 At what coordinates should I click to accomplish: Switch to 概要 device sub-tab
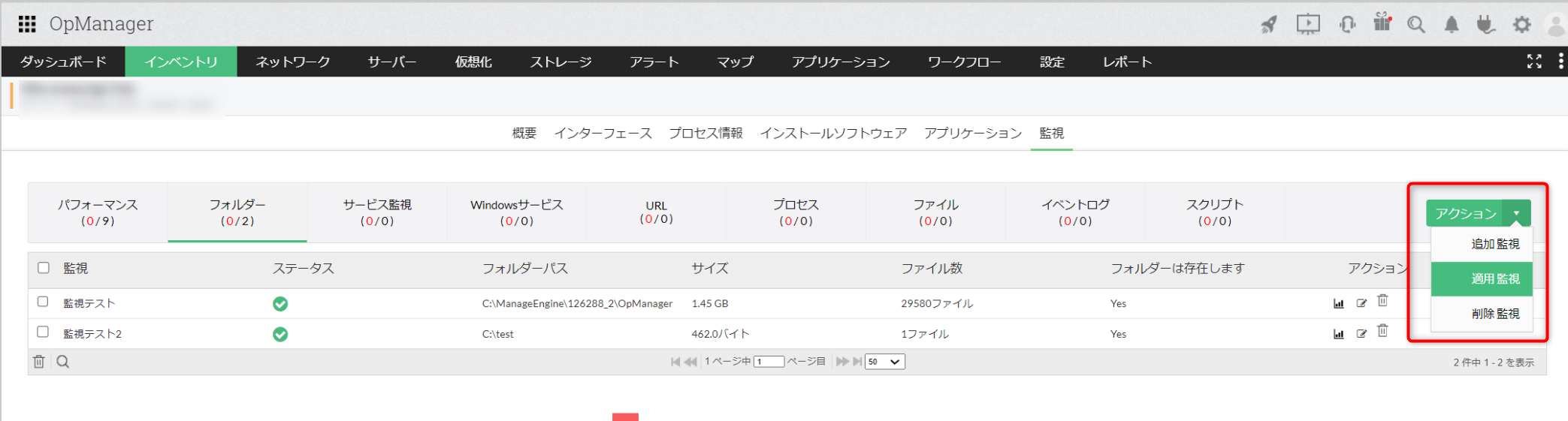tap(524, 134)
